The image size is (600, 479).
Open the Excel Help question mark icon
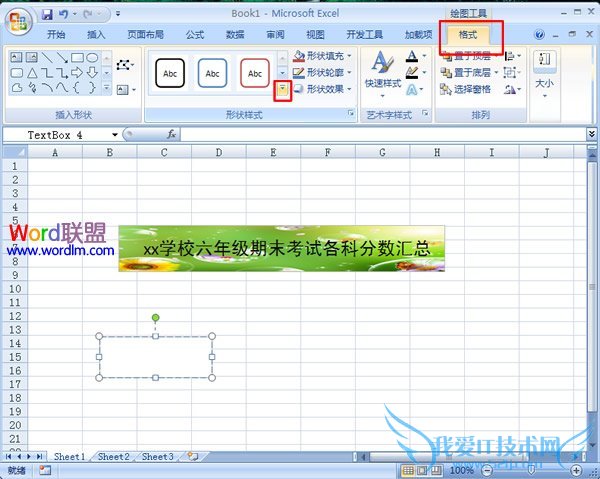pyautogui.click(x=539, y=35)
